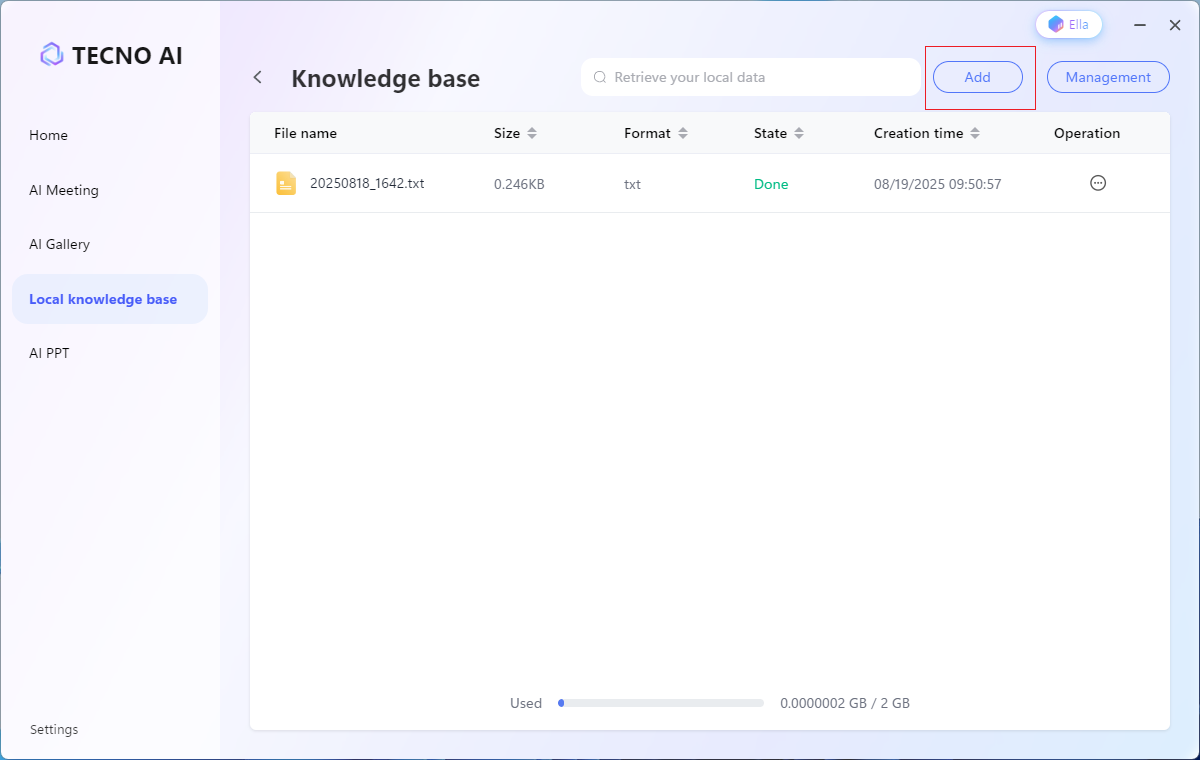1200x760 pixels.
Task: Focus the Retrieve your local data field
Action: pyautogui.click(x=760, y=77)
